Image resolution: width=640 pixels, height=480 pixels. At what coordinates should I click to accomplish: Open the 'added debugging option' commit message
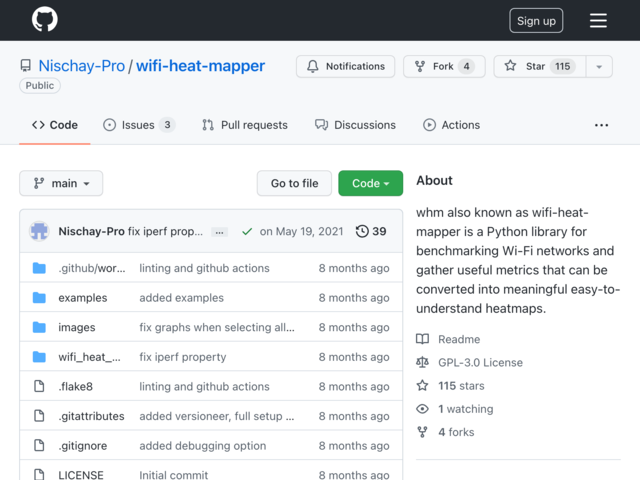tap(203, 446)
